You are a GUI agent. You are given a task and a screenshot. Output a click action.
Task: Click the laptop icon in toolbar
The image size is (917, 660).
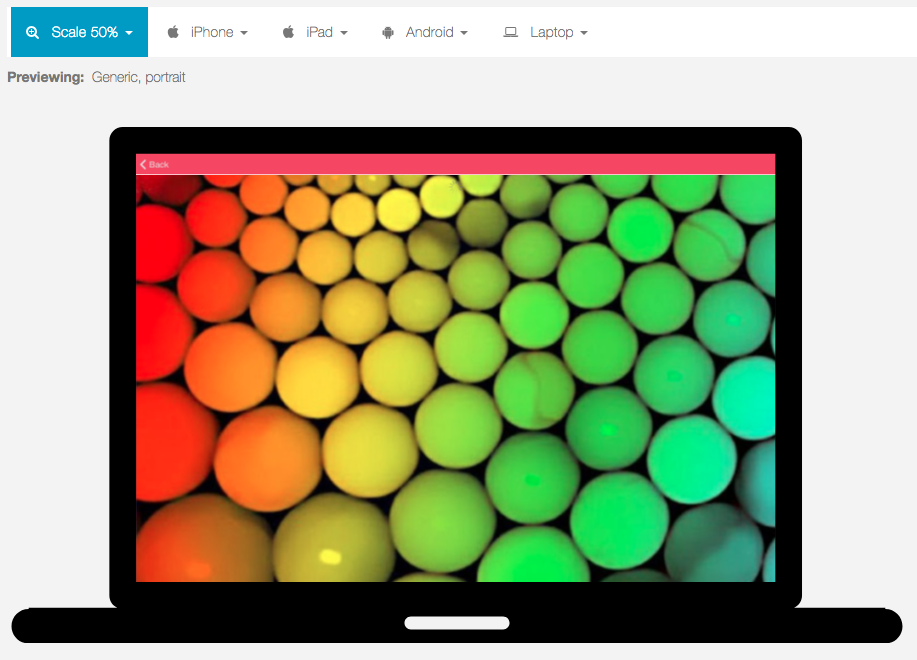(511, 32)
